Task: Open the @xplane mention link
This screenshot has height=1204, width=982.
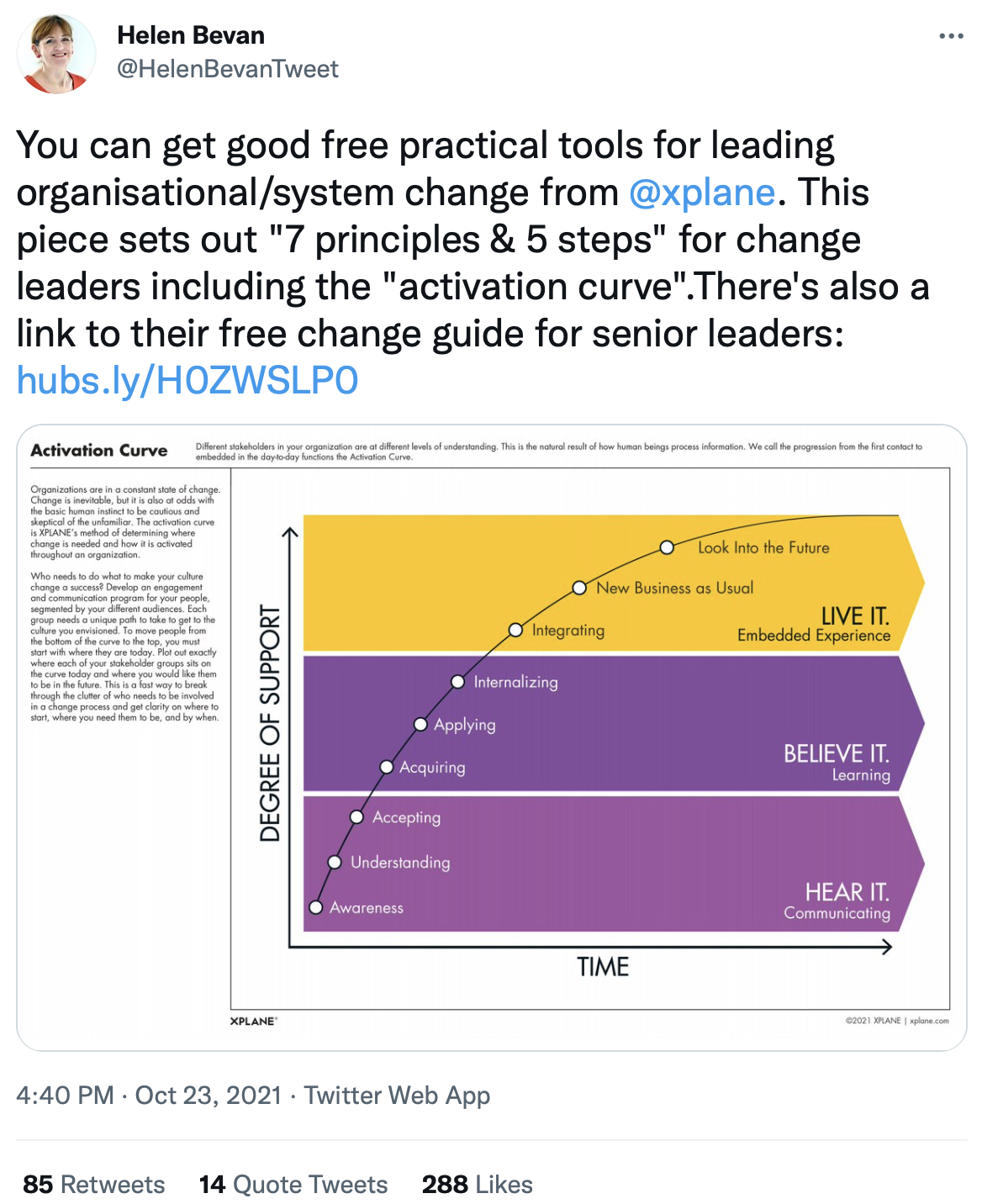Action: (702, 193)
